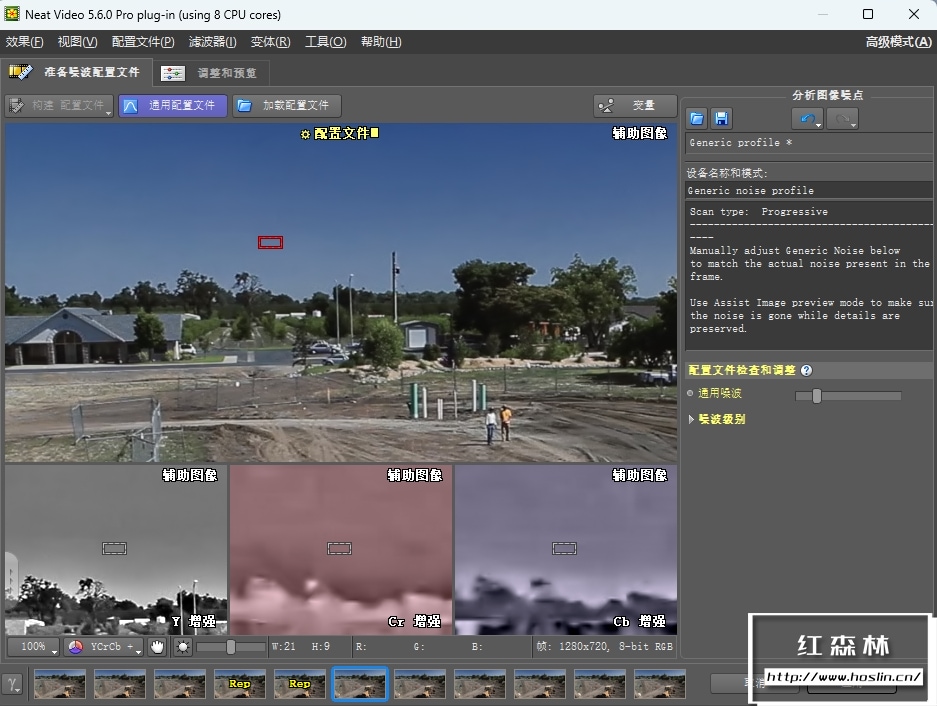The image size is (937, 706).
Task: Click the open profile folder icon
Action: [x=697, y=119]
